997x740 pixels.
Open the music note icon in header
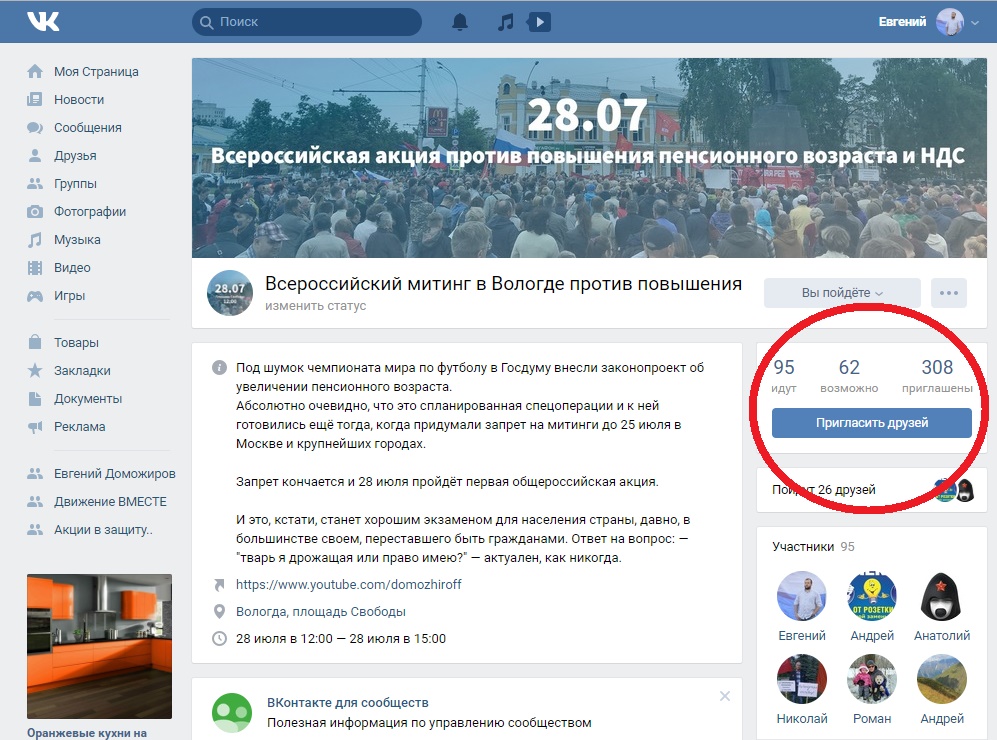[x=506, y=22]
